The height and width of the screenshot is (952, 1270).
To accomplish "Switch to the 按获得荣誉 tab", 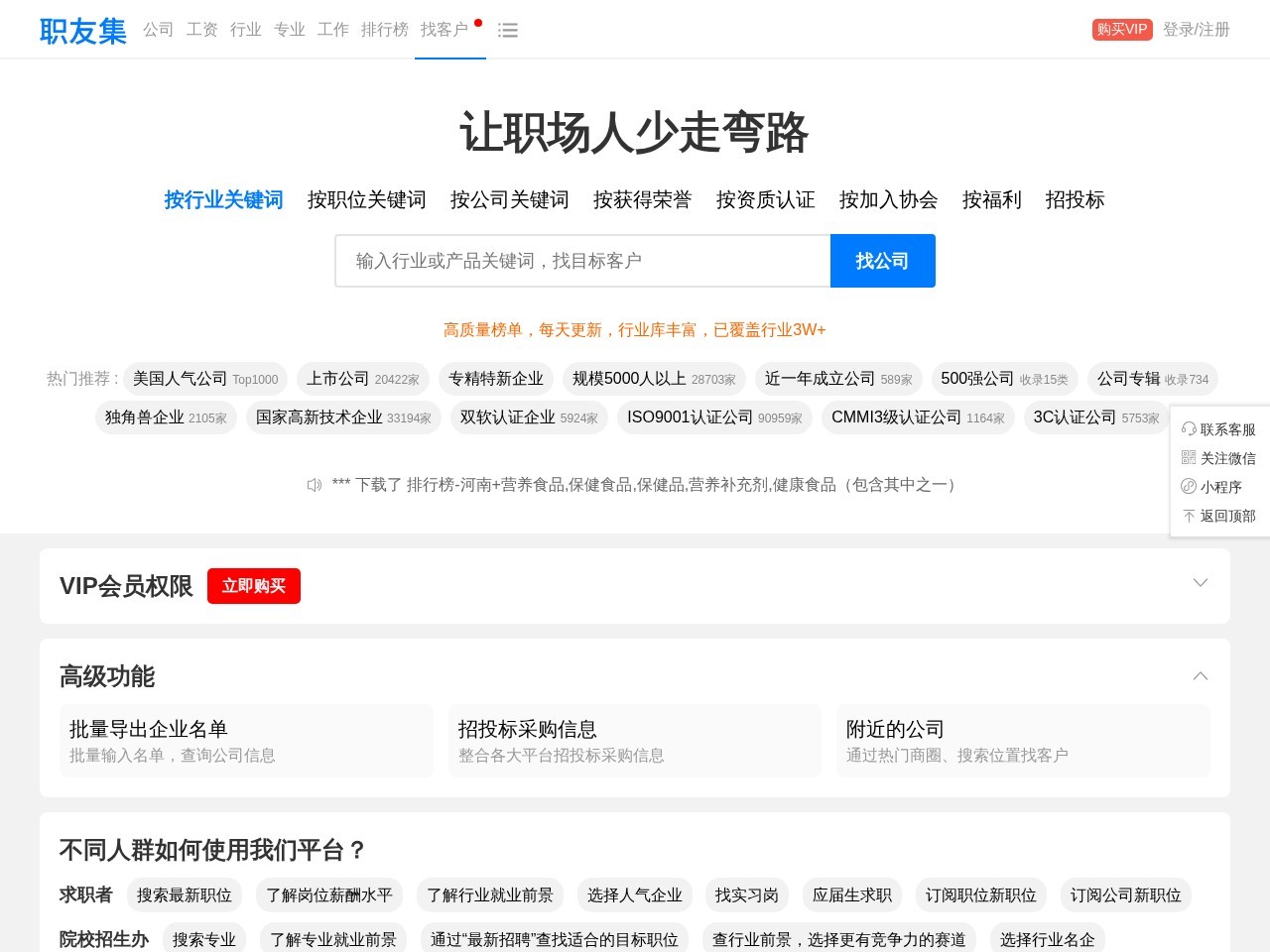I will coord(642,199).
